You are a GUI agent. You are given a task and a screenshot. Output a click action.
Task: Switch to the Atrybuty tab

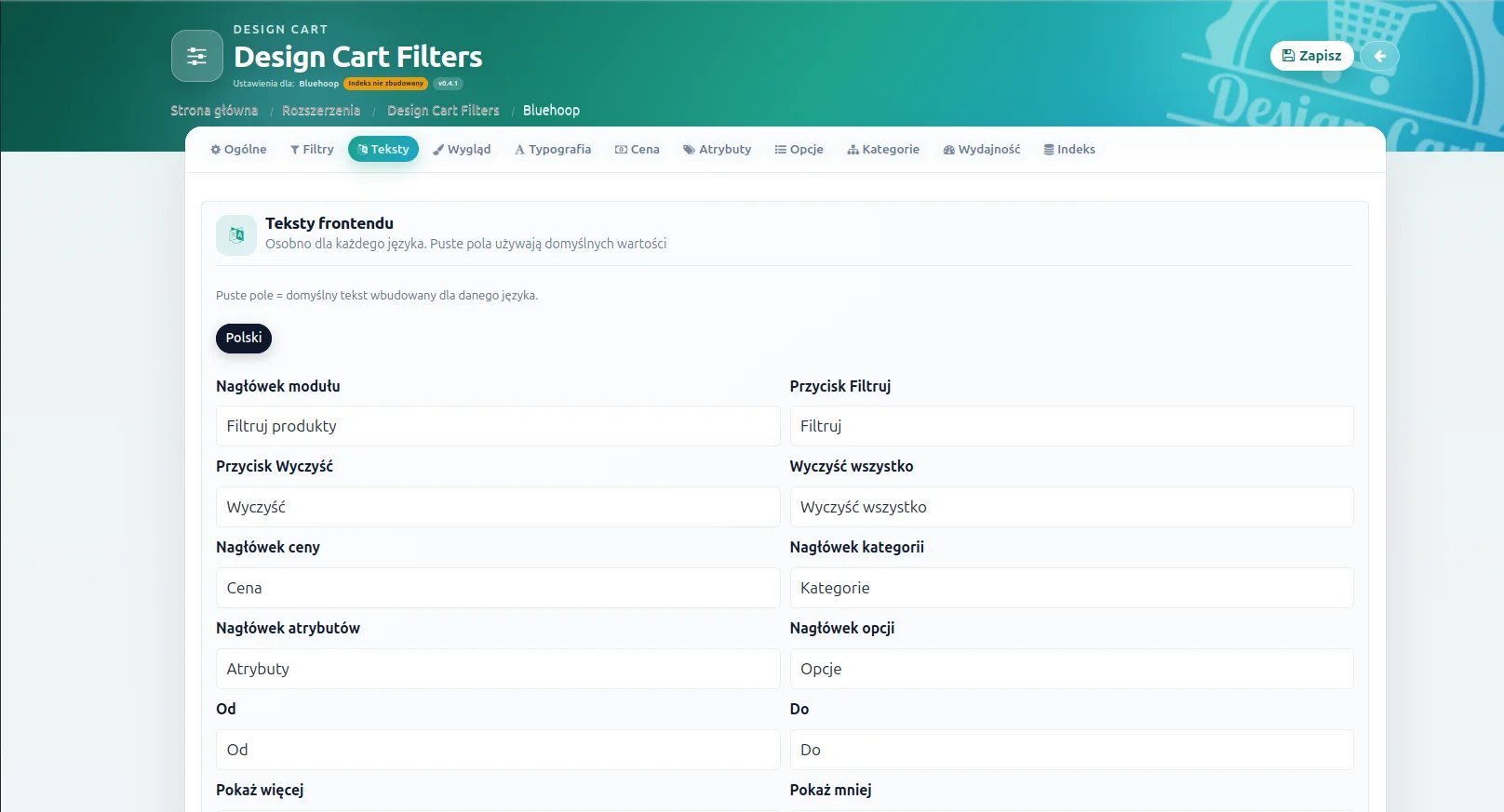click(x=718, y=149)
